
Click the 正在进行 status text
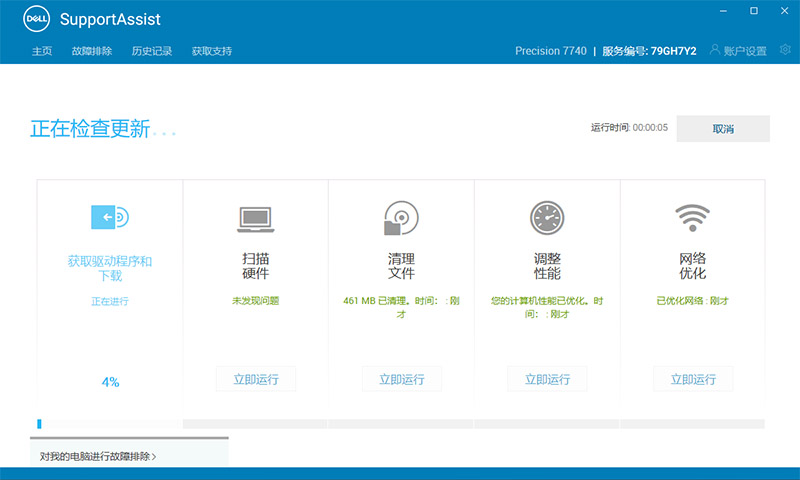click(110, 301)
